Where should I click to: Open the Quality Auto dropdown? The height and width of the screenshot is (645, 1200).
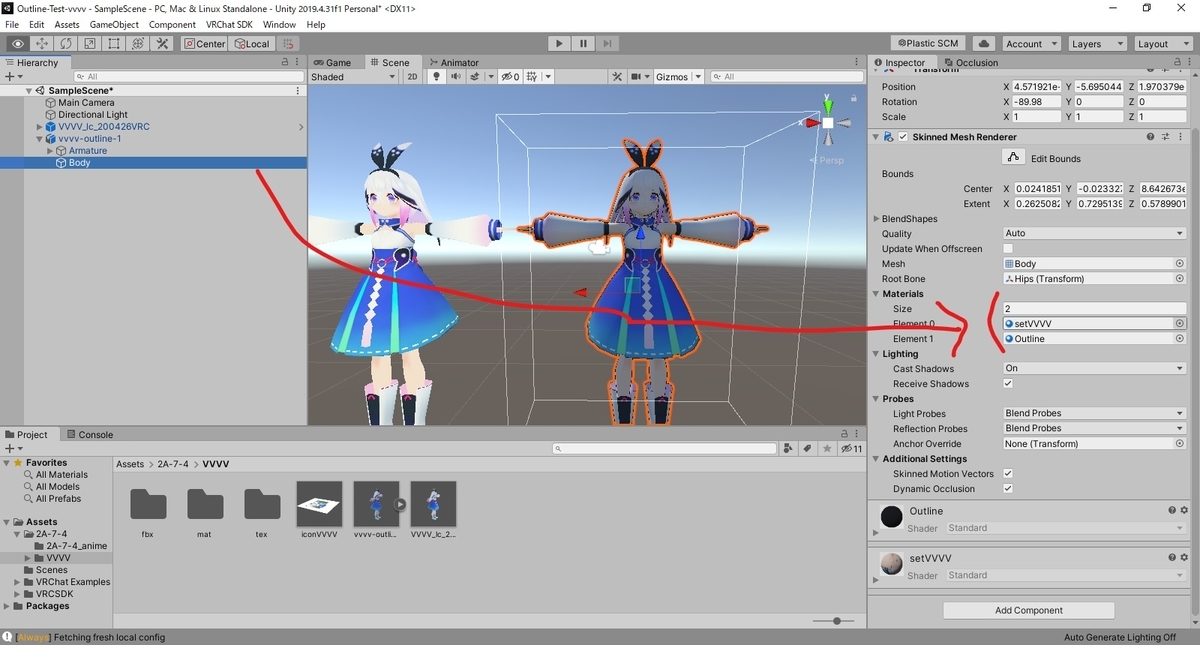[x=1094, y=234]
